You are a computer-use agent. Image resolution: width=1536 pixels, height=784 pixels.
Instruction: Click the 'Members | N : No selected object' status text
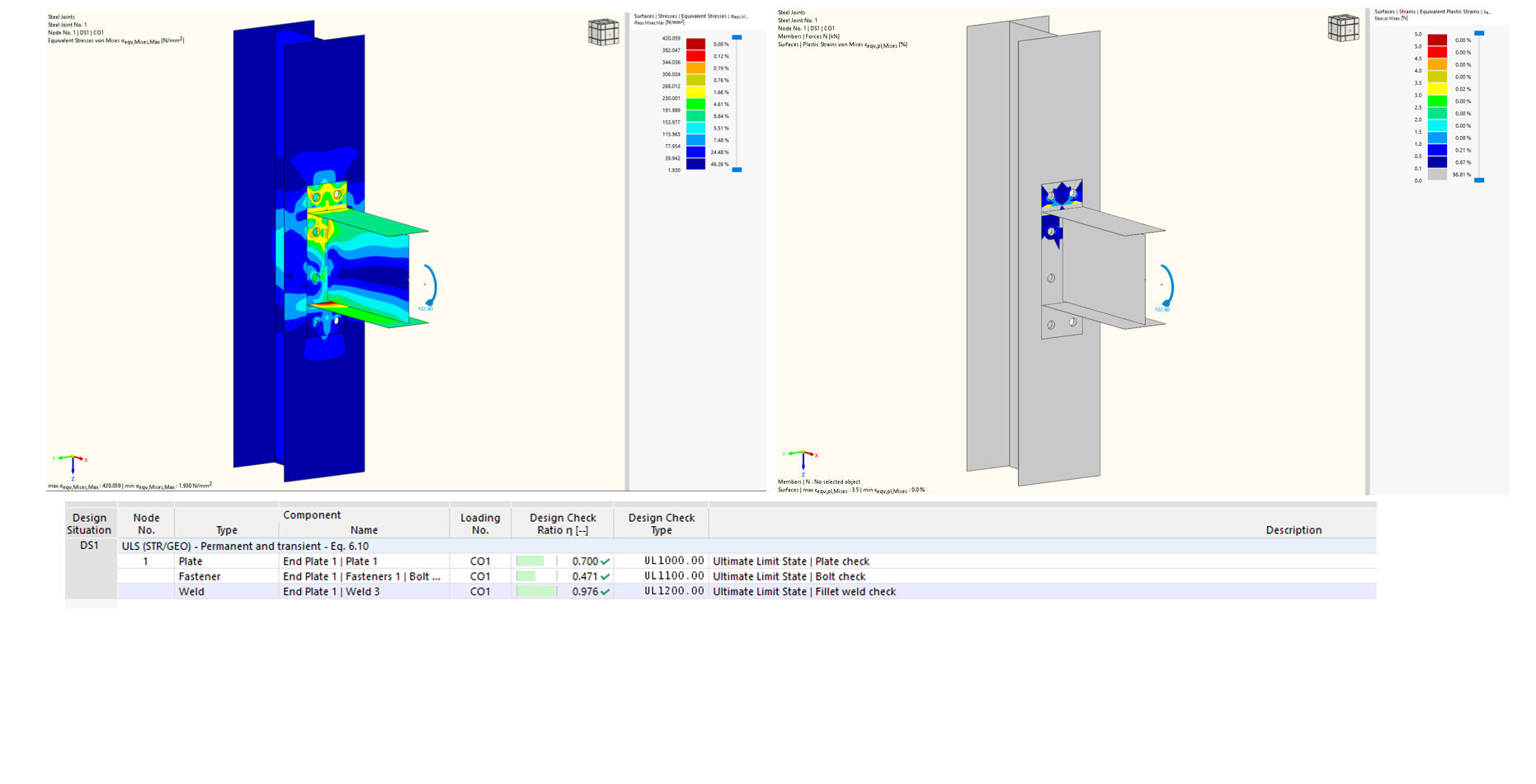coord(818,482)
